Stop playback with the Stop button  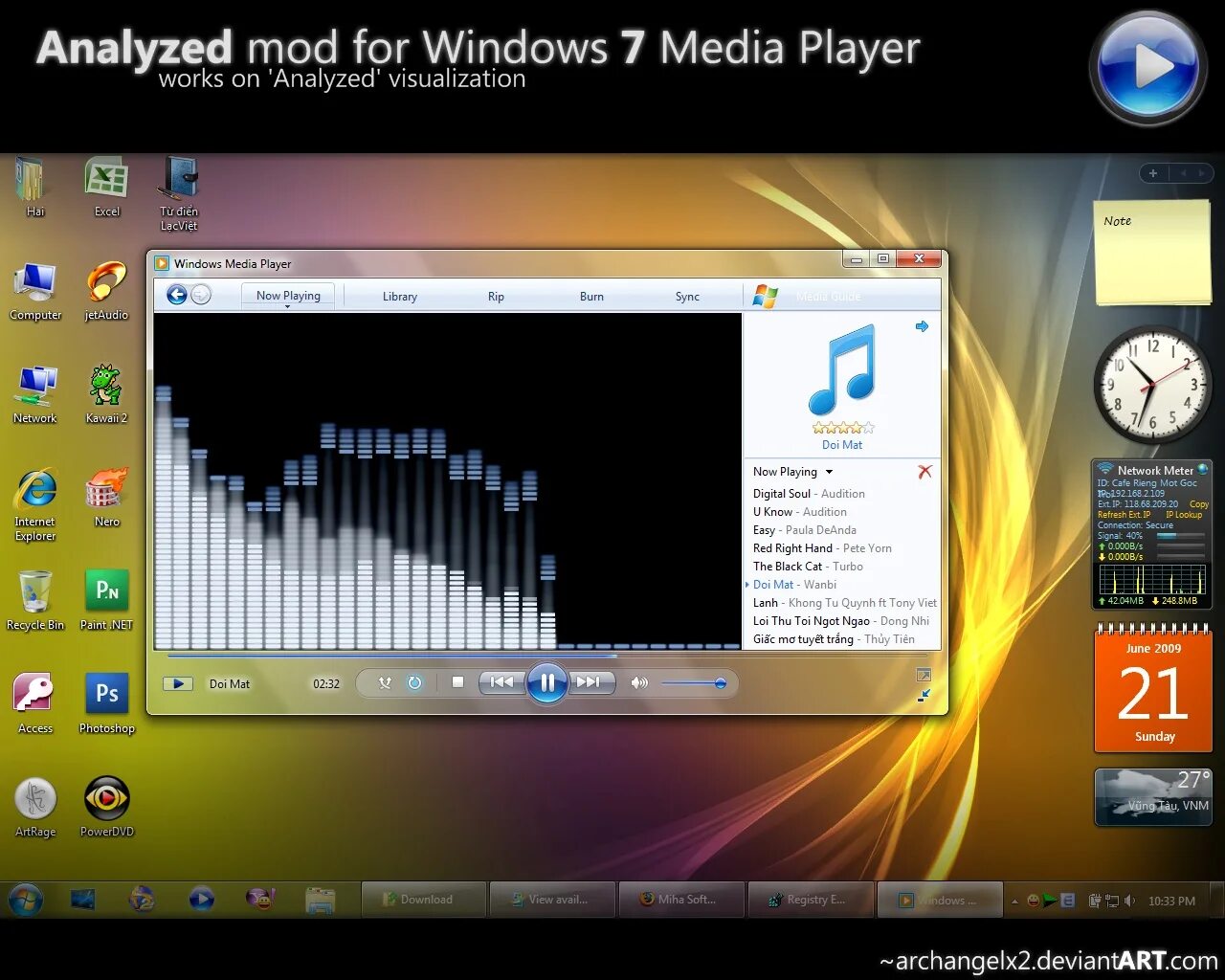tap(457, 682)
